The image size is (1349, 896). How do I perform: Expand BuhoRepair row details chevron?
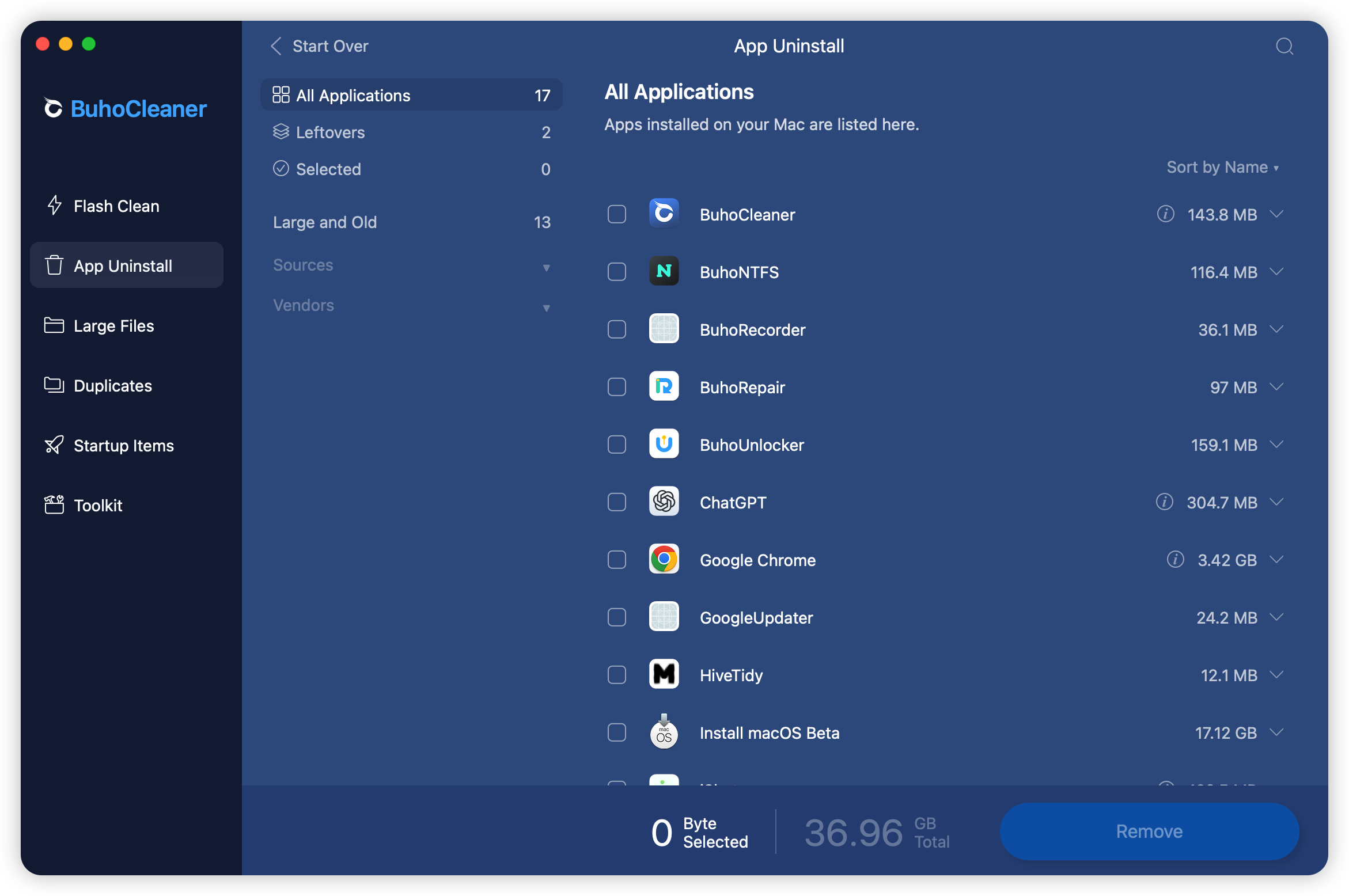point(1277,387)
